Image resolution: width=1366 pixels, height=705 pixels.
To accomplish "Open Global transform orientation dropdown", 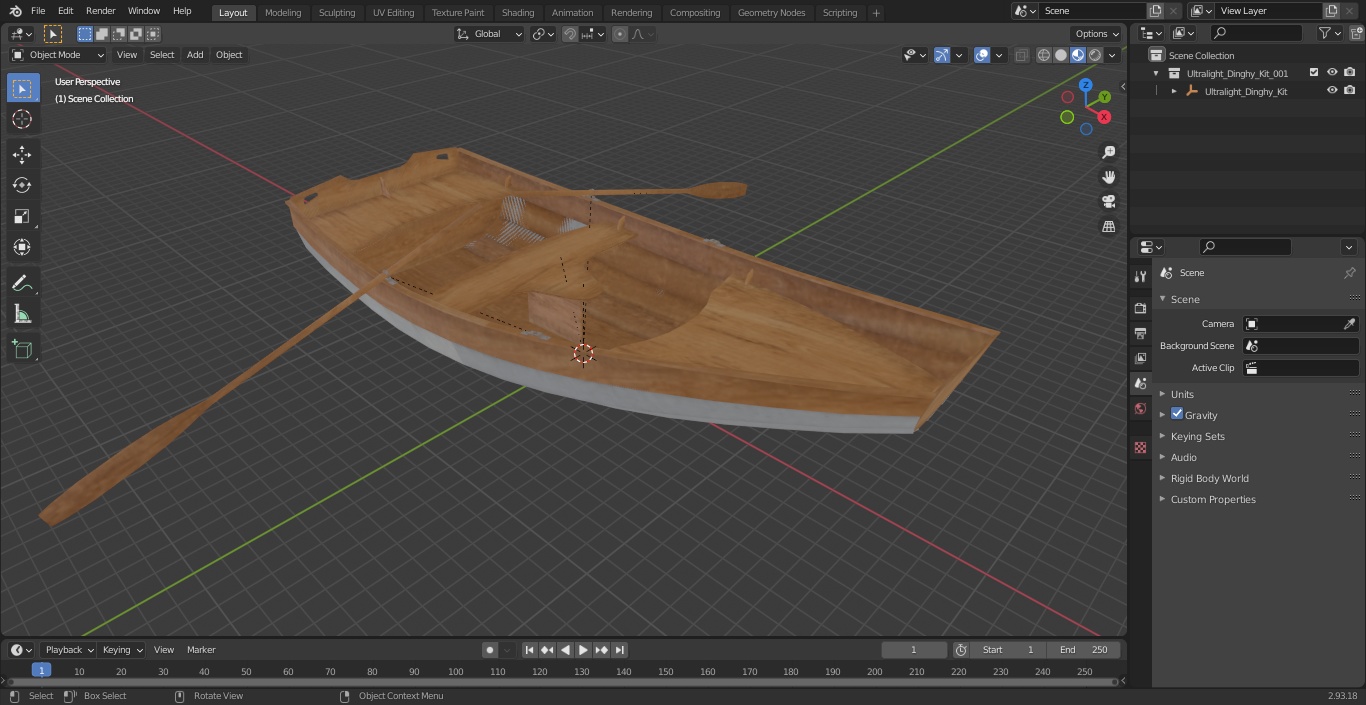I will pyautogui.click(x=490, y=34).
